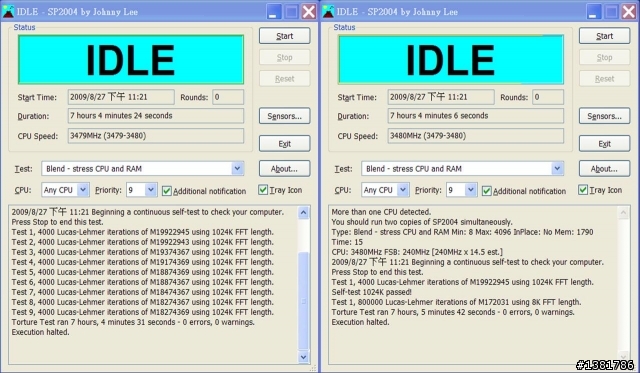Expand CPU selection dropdown in right window
This screenshot has width=640, height=373.
point(403,190)
